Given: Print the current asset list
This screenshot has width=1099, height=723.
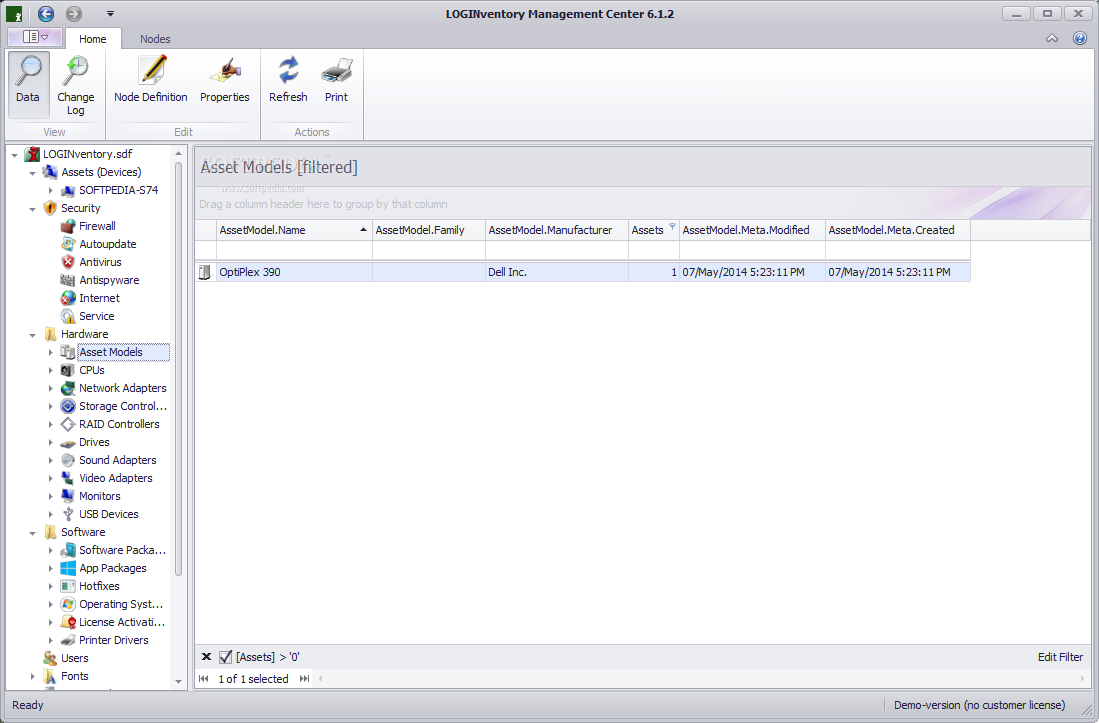Looking at the screenshot, I should pyautogui.click(x=336, y=80).
